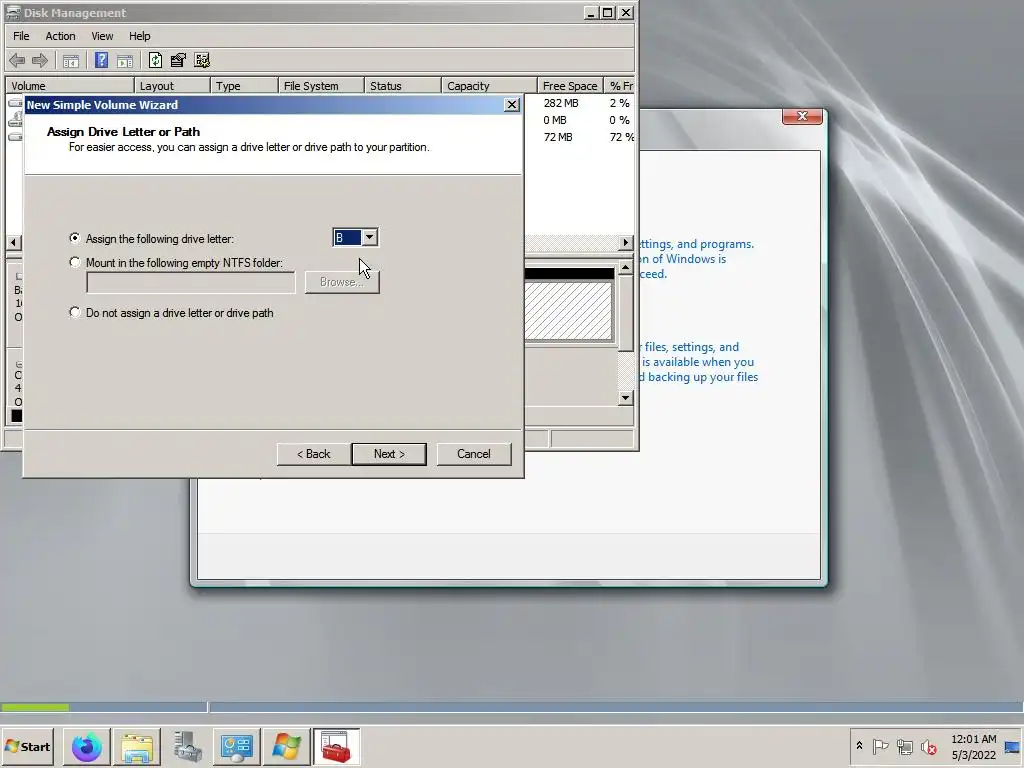
Task: Maximize the Disk Management window
Action: click(x=608, y=12)
